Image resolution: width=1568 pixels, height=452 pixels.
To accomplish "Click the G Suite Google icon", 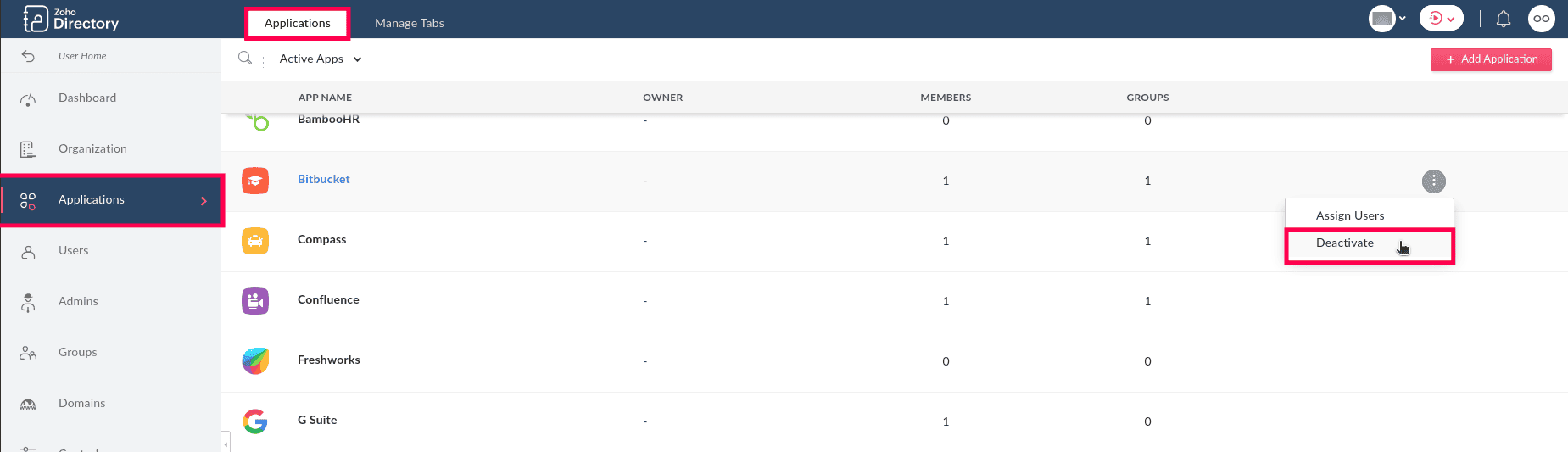I will click(255, 421).
